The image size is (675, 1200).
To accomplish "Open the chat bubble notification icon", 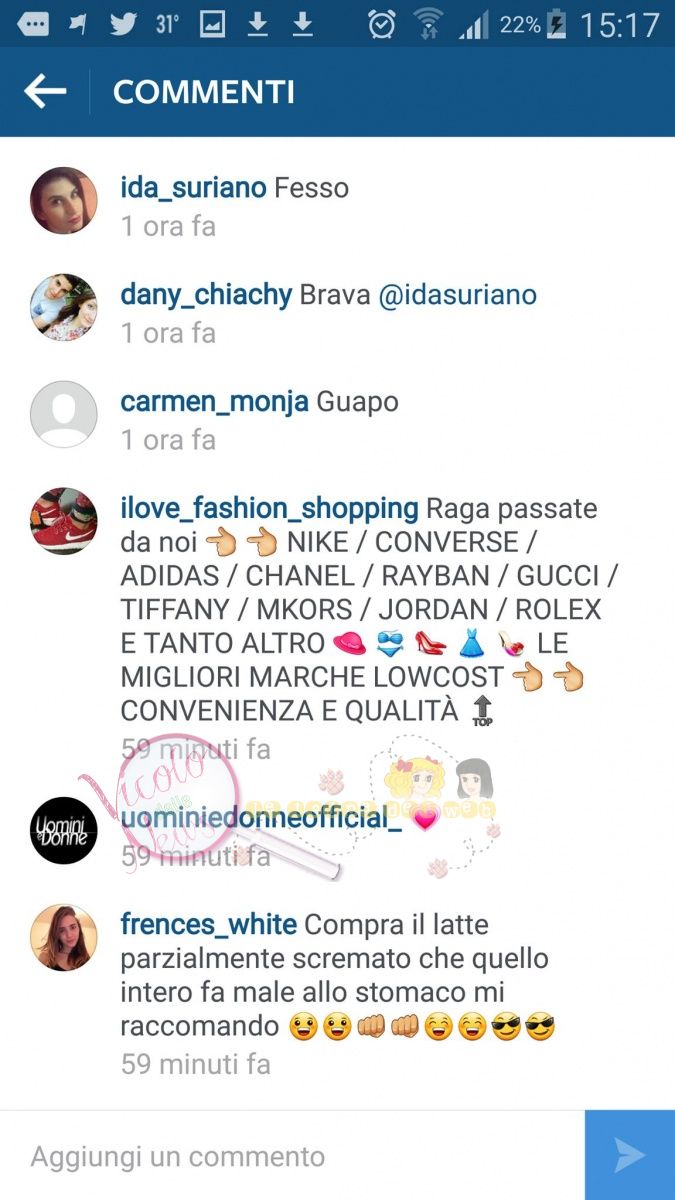I will click(x=34, y=25).
